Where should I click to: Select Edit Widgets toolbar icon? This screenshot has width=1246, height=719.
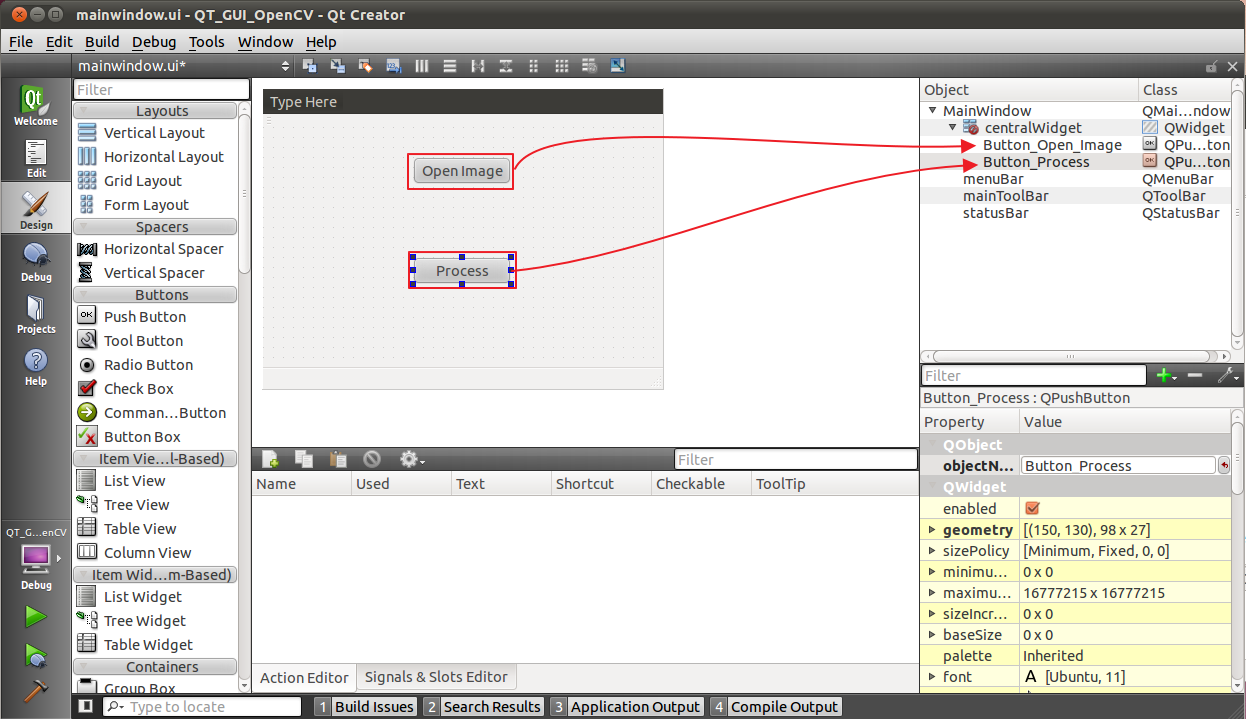click(310, 66)
